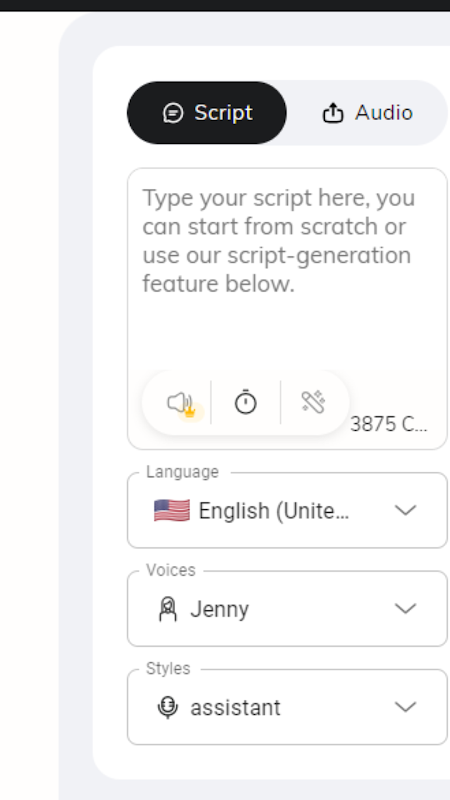Image resolution: width=450 pixels, height=800 pixels.
Task: Click the upload icon beside Audio
Action: 333,113
